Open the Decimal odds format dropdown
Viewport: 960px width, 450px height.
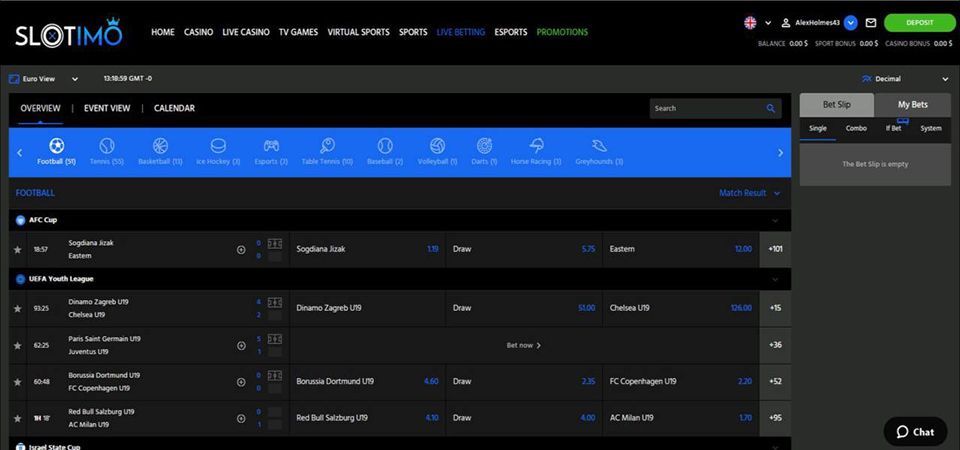coord(905,79)
